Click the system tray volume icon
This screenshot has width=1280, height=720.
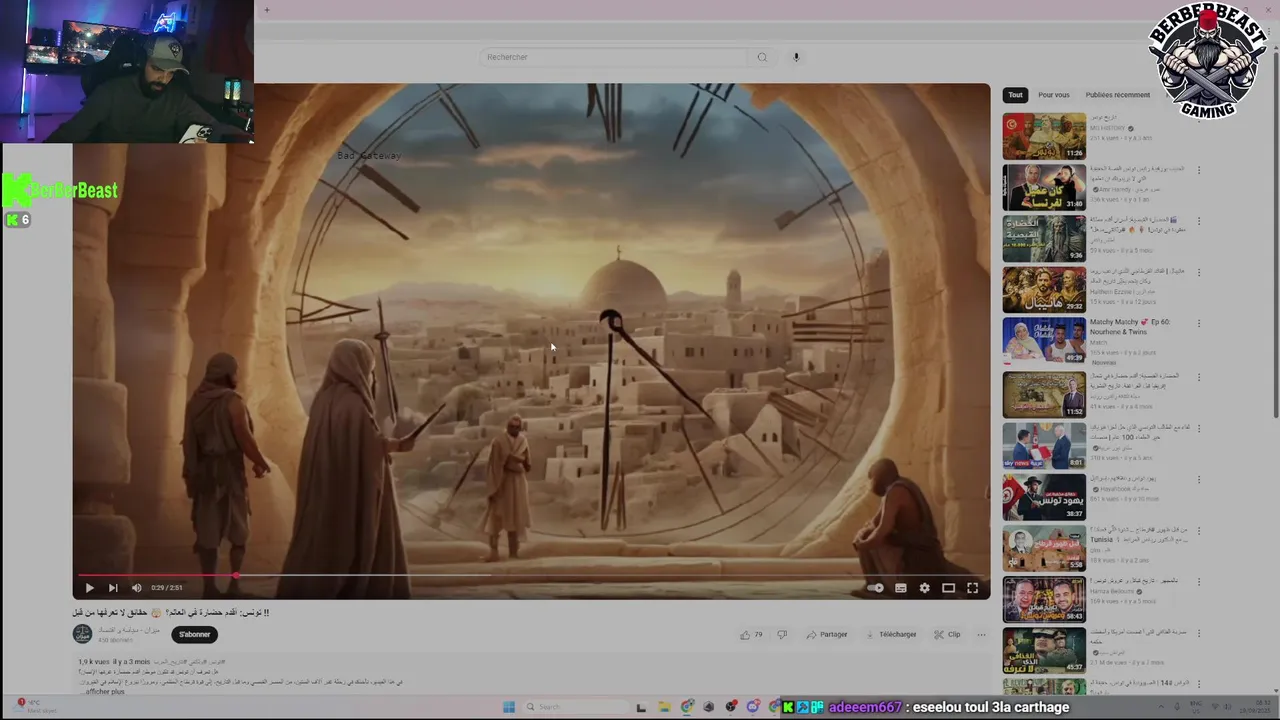pos(1225,706)
